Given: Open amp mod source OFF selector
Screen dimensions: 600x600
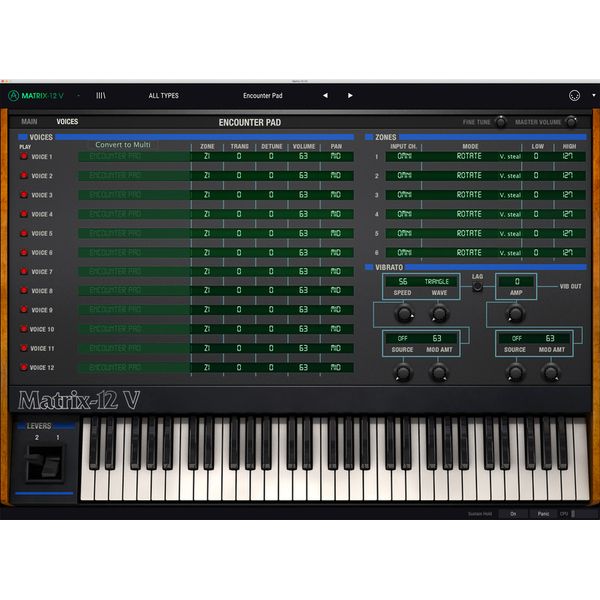Looking at the screenshot, I should 517,338.
